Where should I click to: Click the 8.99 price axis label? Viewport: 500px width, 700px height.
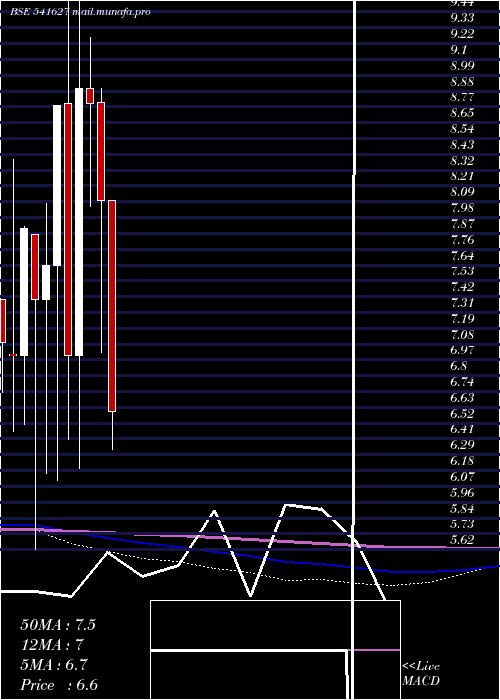pos(462,66)
